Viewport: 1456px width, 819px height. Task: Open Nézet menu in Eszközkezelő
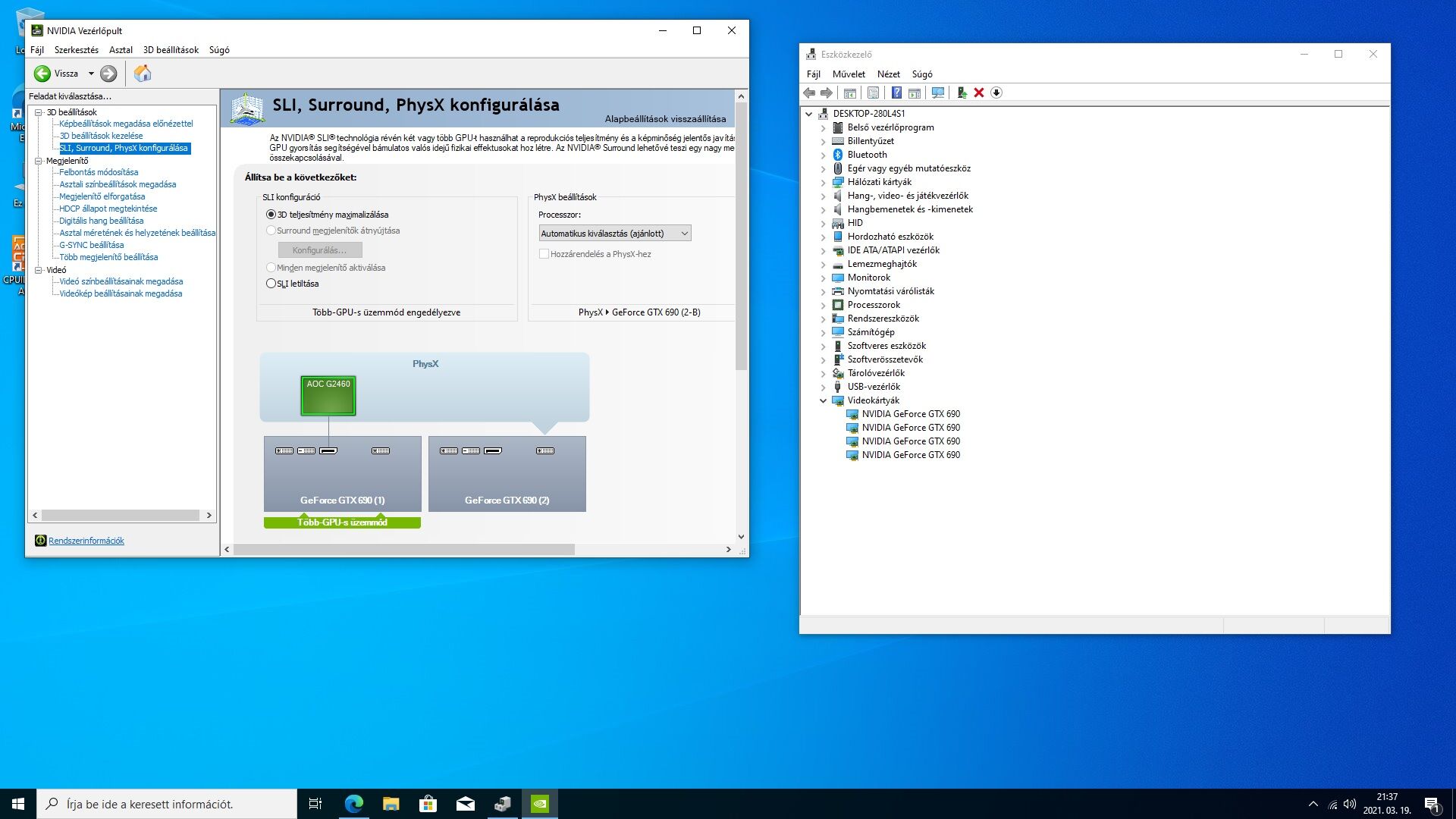pos(889,74)
